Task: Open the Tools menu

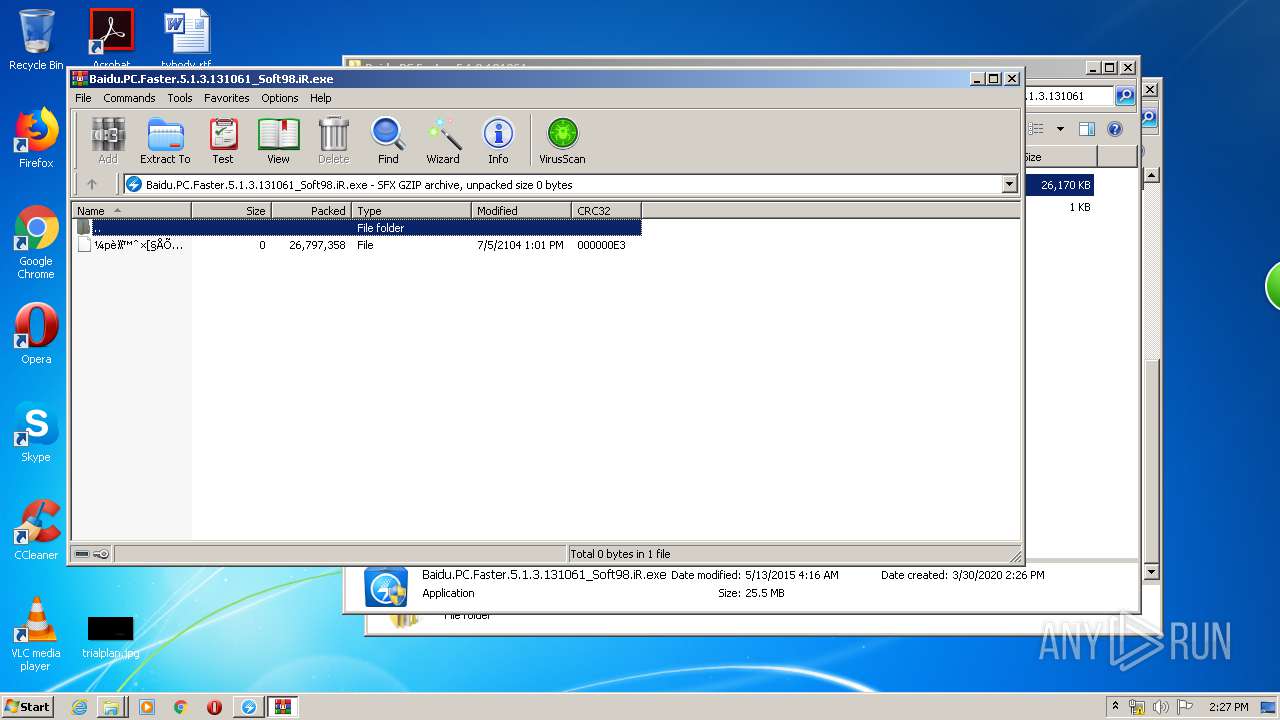Action: click(180, 98)
